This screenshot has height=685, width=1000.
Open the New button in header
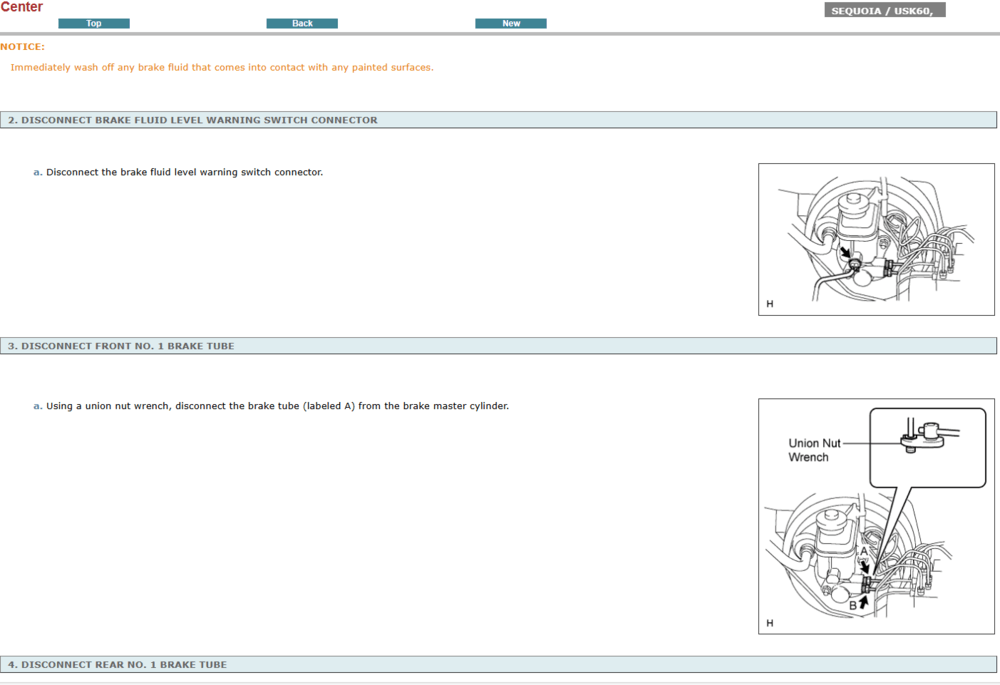click(x=510, y=23)
